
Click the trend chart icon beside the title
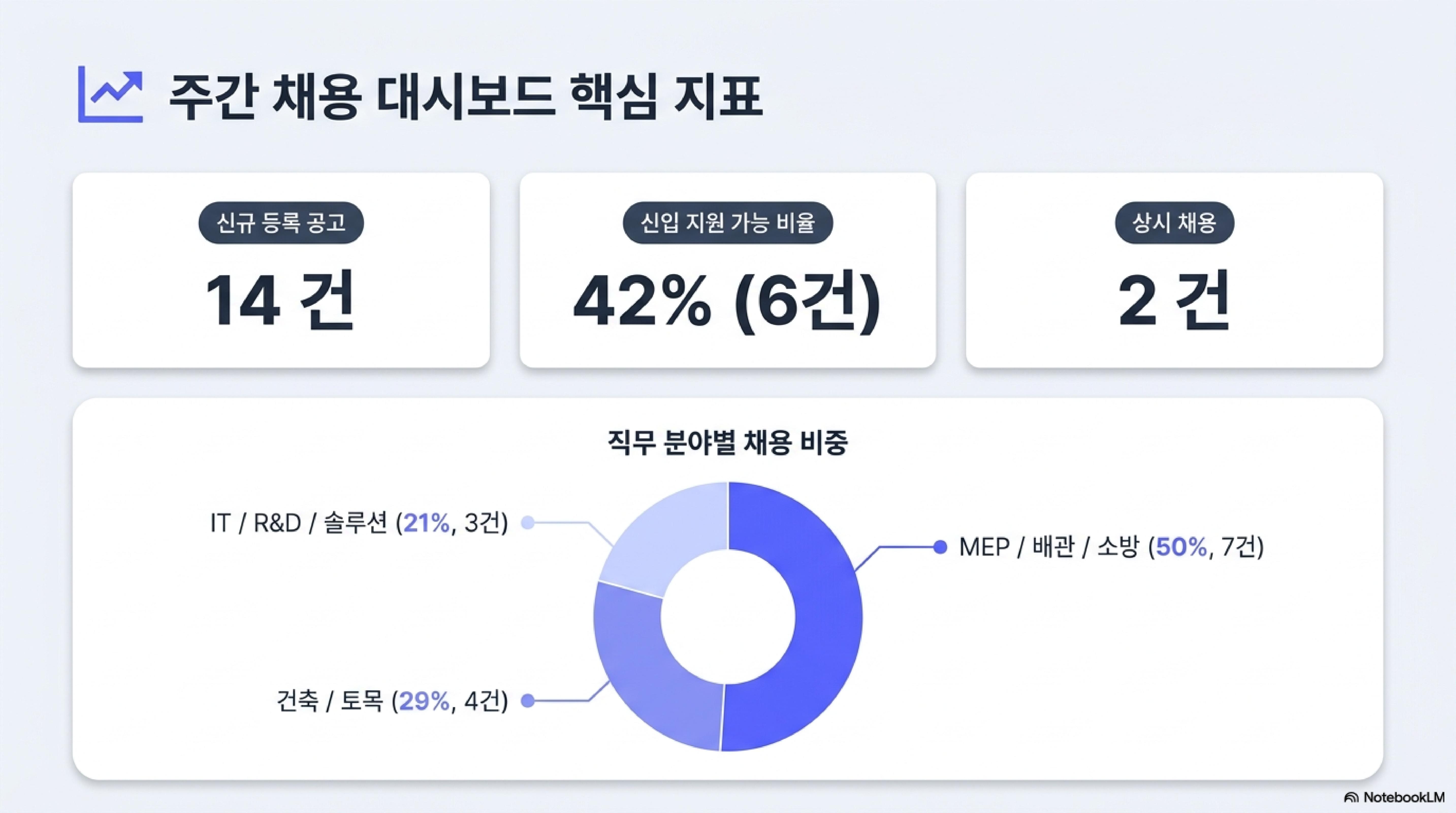click(110, 94)
